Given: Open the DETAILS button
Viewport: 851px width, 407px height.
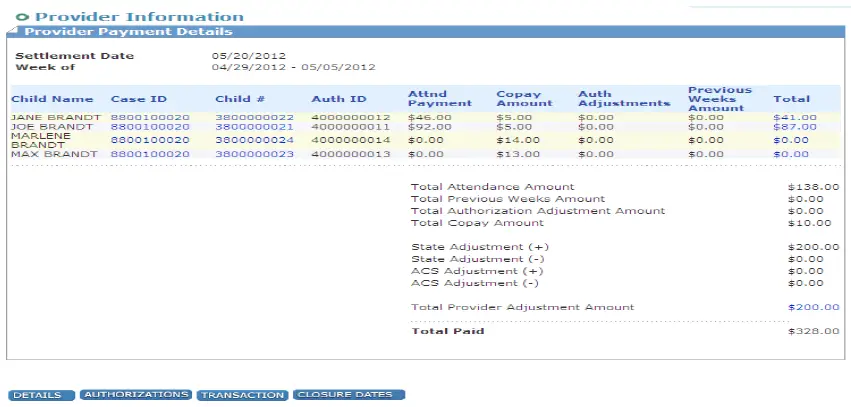Looking at the screenshot, I should point(41,395).
